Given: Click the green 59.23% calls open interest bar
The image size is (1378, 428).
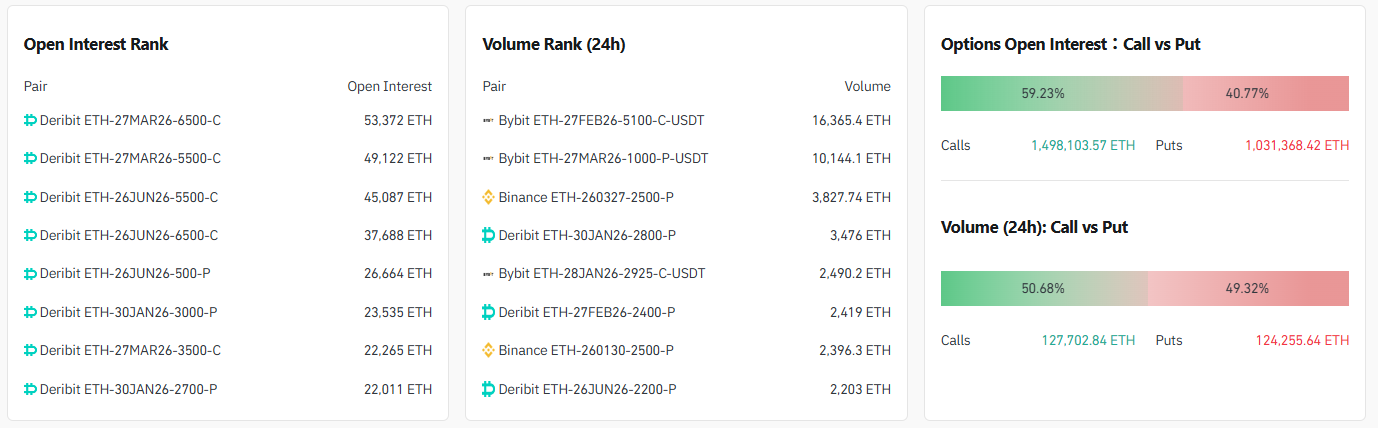Looking at the screenshot, I should click(1061, 93).
